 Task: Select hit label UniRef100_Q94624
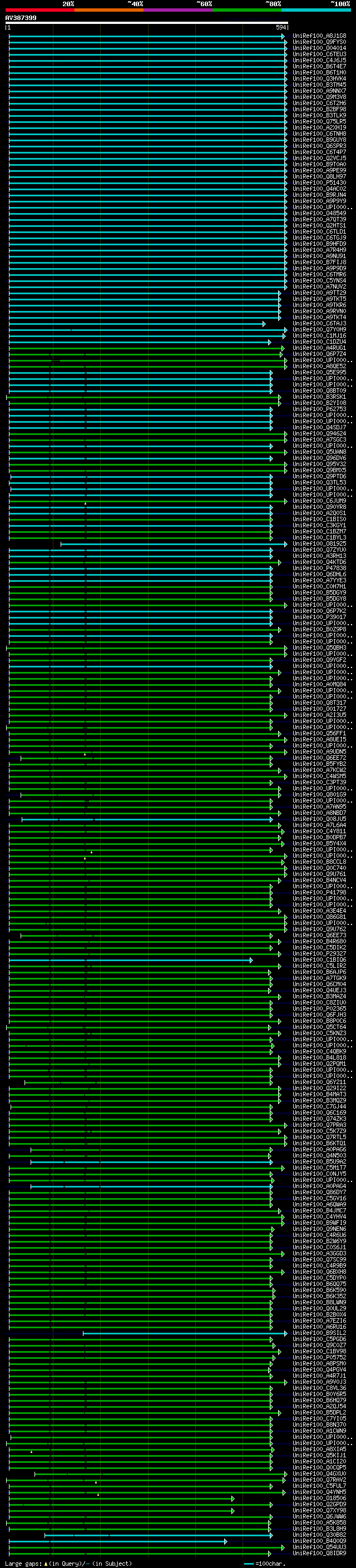click(319, 433)
